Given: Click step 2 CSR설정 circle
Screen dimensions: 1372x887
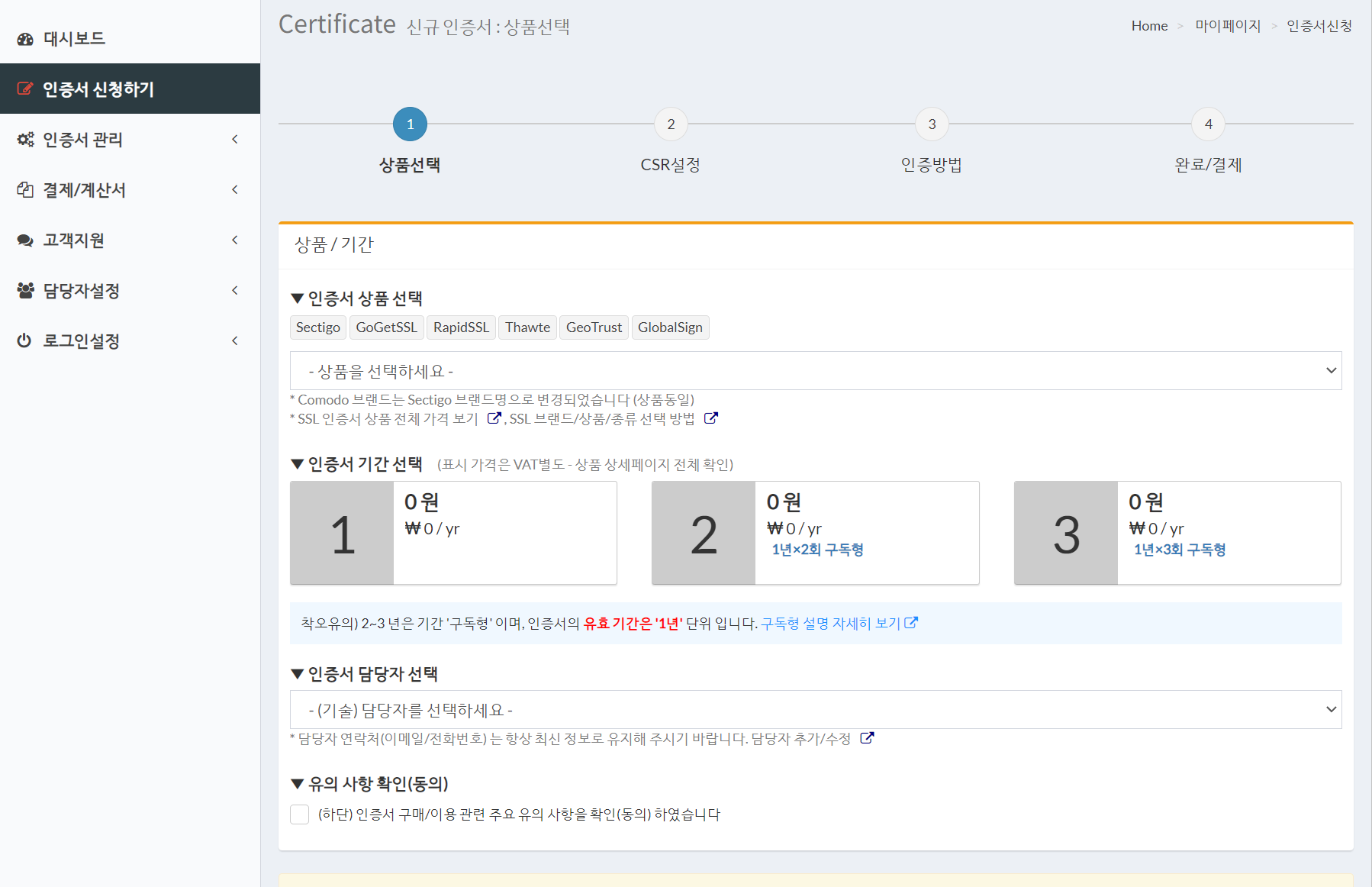Looking at the screenshot, I should [671, 124].
